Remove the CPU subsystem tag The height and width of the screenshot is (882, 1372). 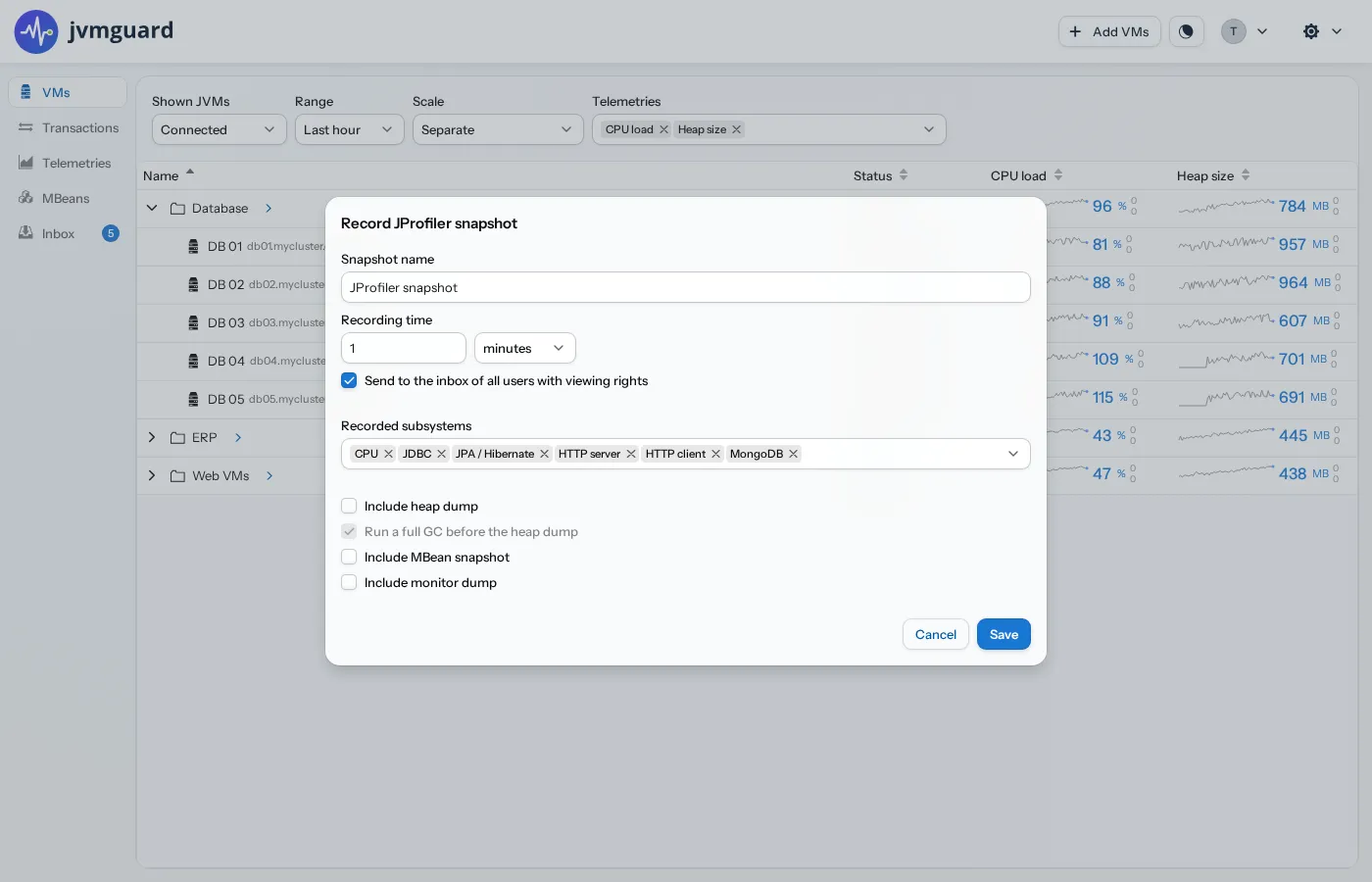pos(389,454)
